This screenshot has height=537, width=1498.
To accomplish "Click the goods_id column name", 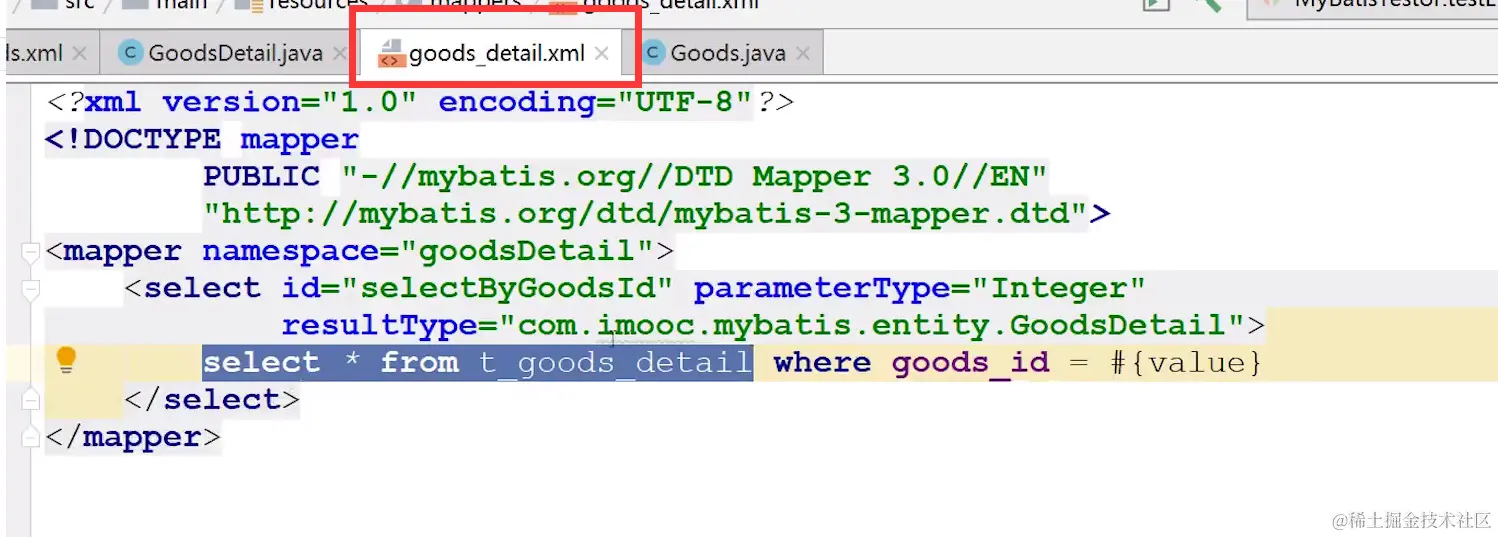I will [971, 362].
